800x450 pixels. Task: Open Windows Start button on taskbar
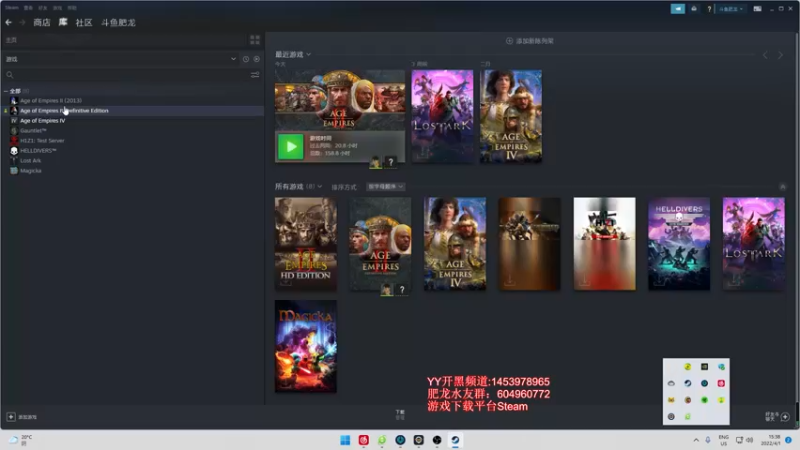click(345, 440)
